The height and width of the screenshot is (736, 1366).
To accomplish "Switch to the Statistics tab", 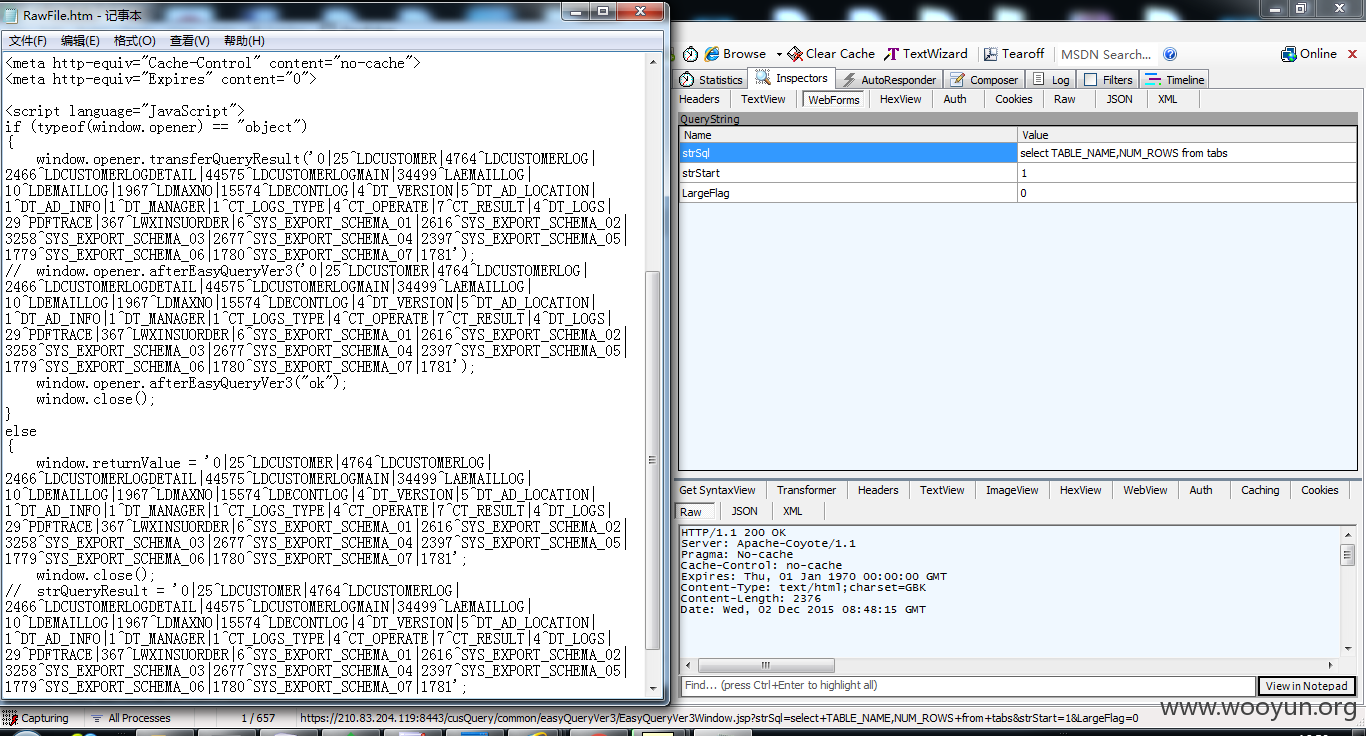I will click(711, 80).
